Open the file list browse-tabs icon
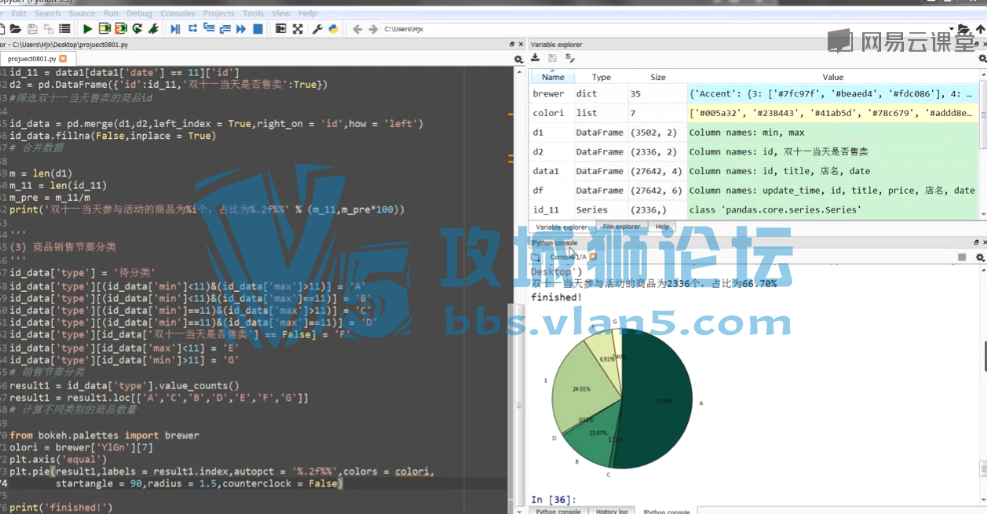This screenshot has width=987, height=514. (64, 29)
